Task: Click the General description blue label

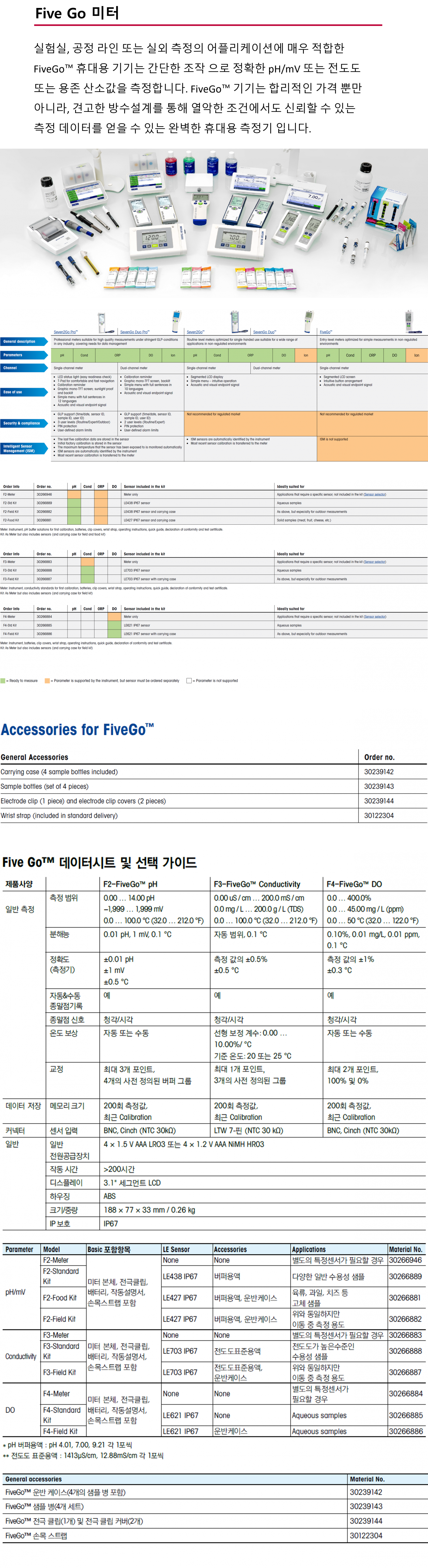Action: click(24, 341)
